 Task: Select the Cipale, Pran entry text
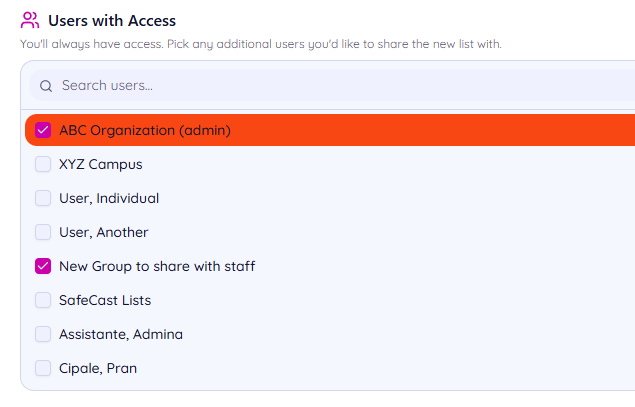click(x=98, y=369)
